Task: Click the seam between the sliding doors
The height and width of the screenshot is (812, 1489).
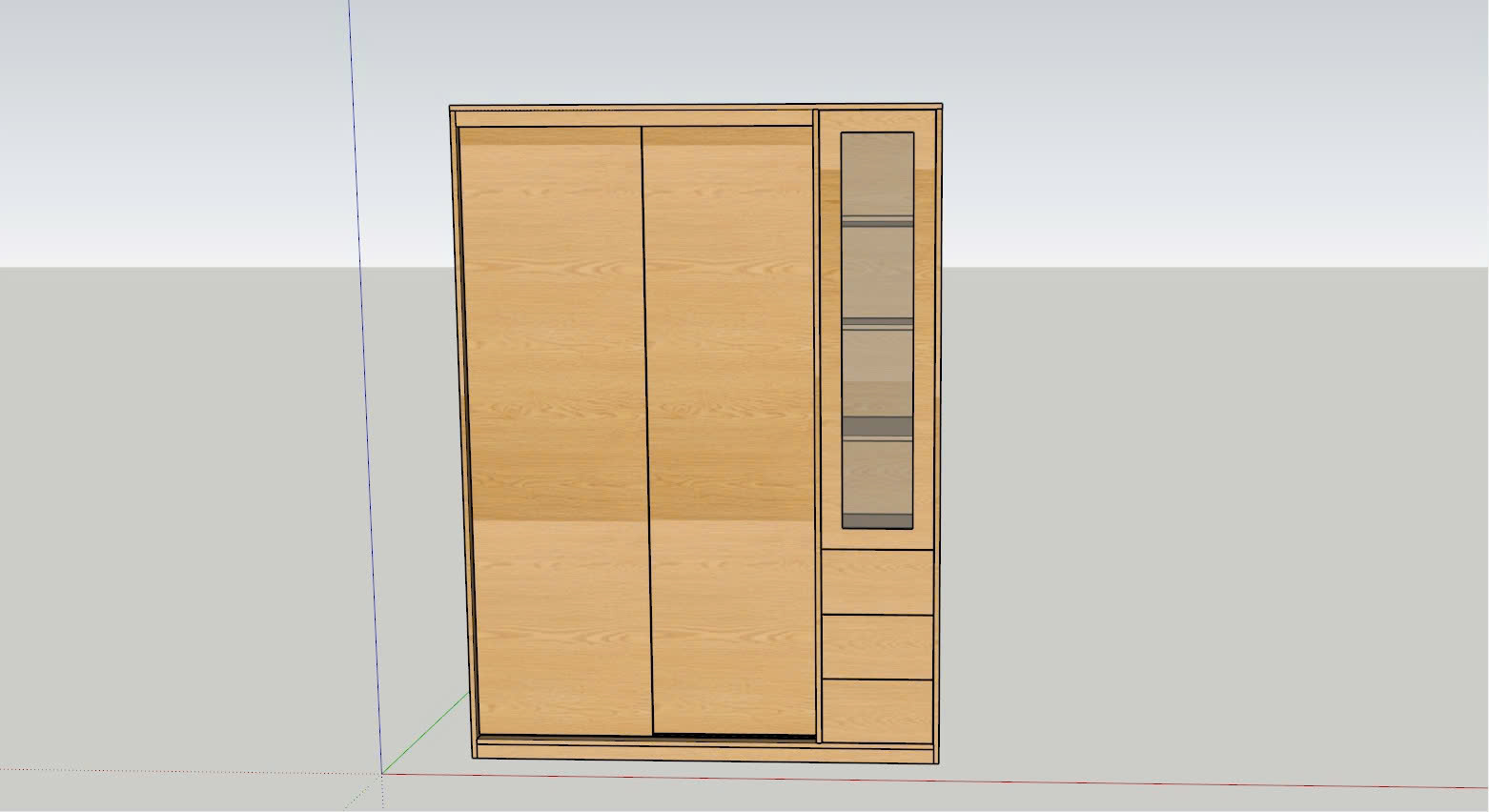Action: click(x=645, y=429)
